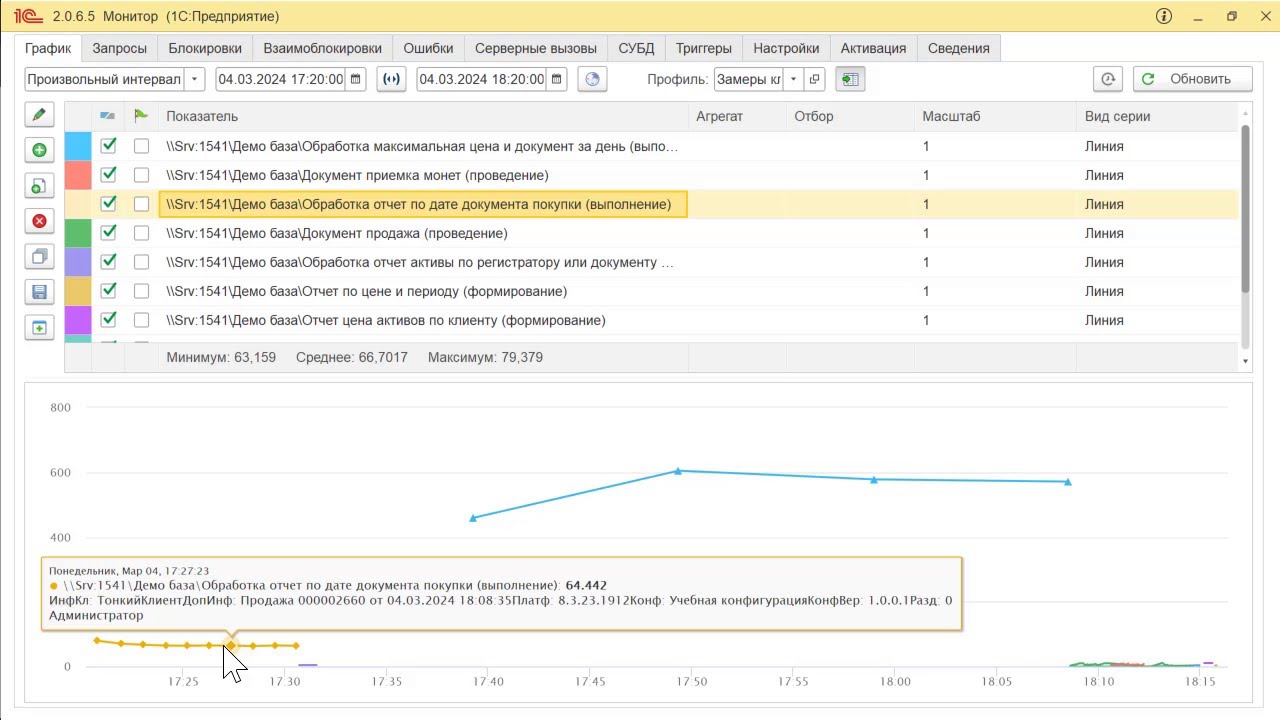The height and width of the screenshot is (720, 1280).
Task: Switch to the Запросы tab
Action: click(x=120, y=48)
